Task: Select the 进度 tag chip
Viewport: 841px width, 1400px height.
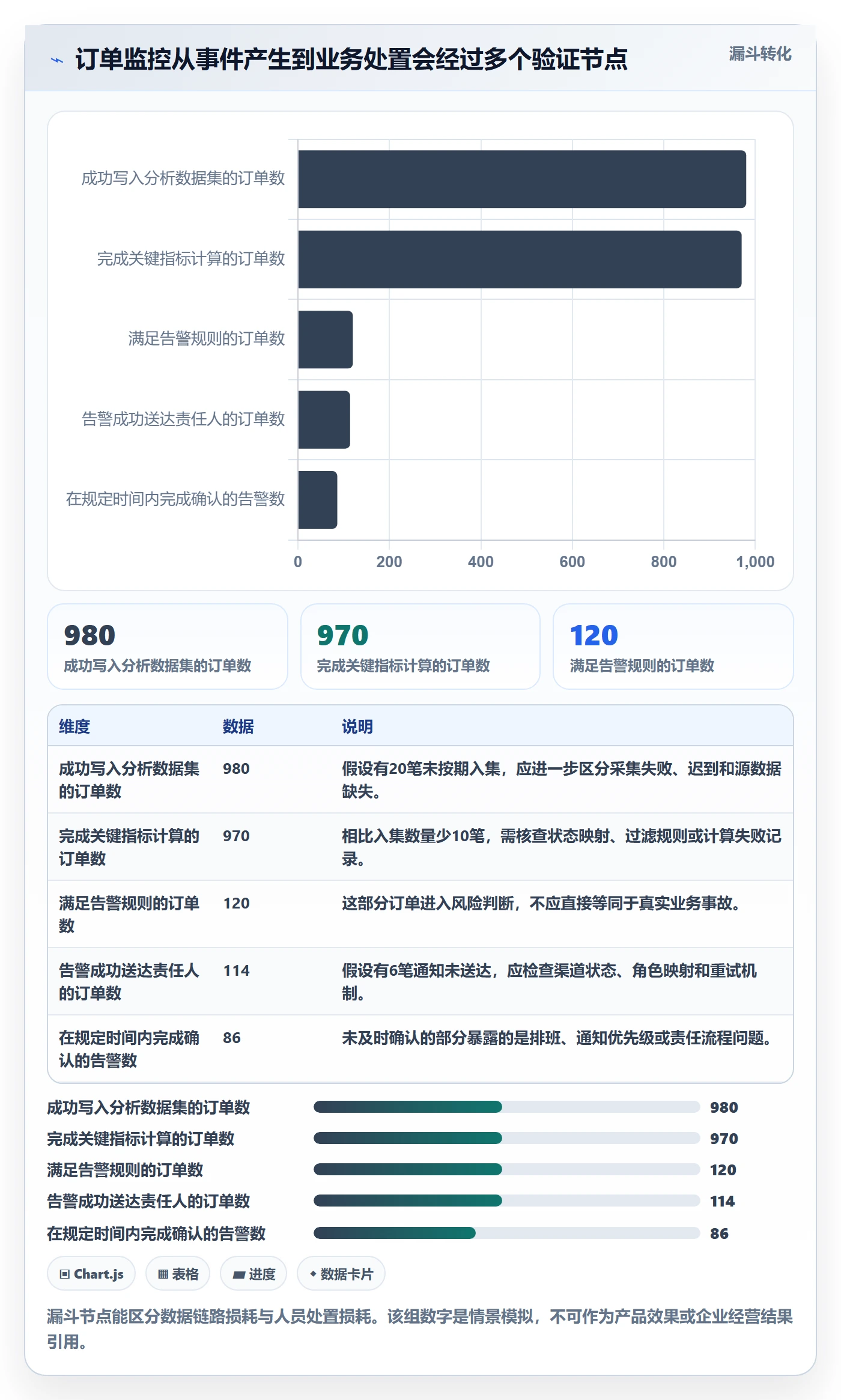Action: tap(254, 1274)
